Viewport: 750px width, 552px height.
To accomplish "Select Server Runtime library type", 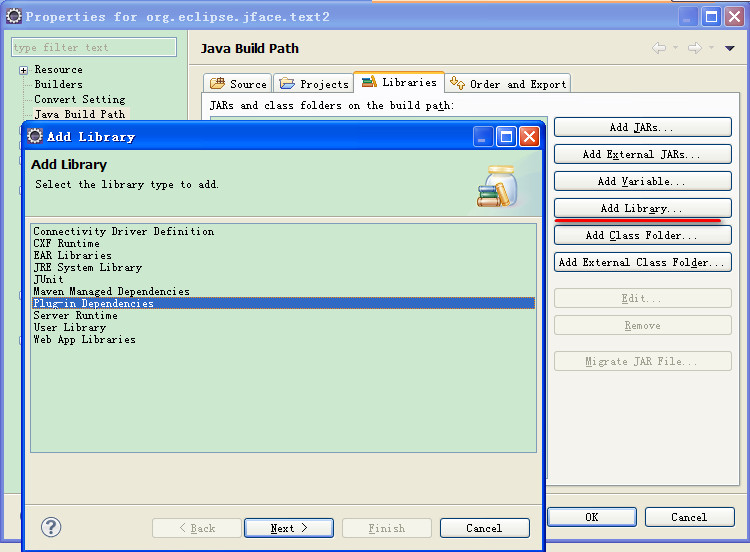I will point(283,315).
